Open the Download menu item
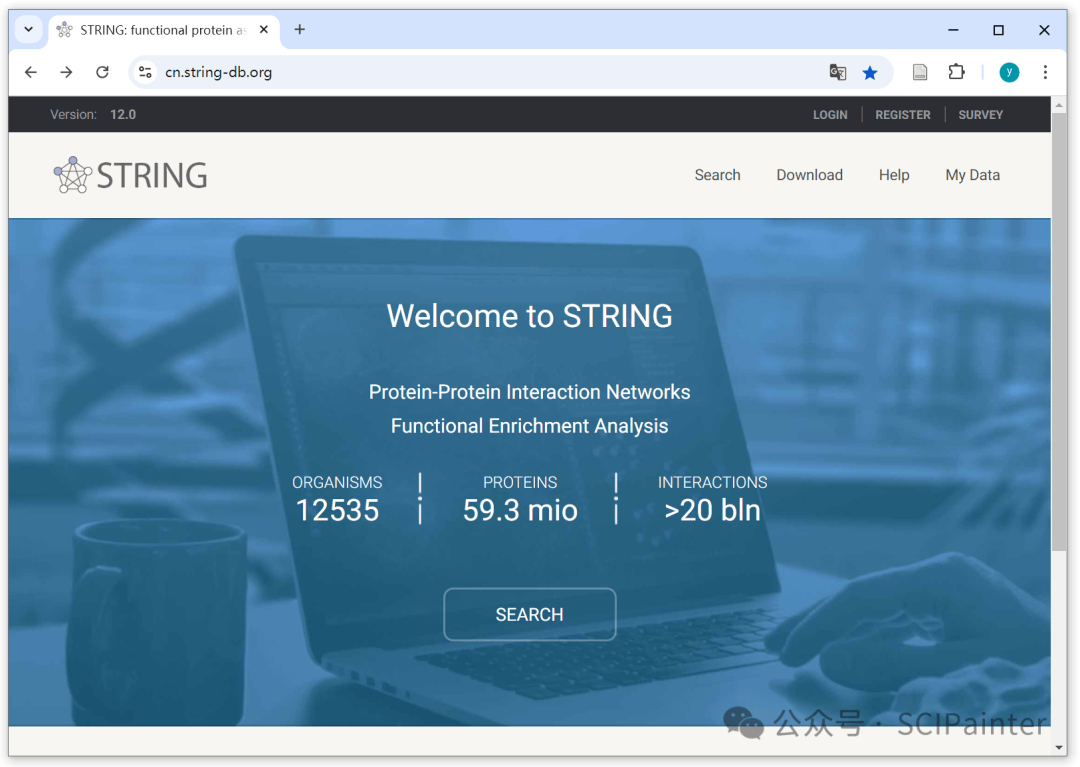1080x767 pixels. 809,175
